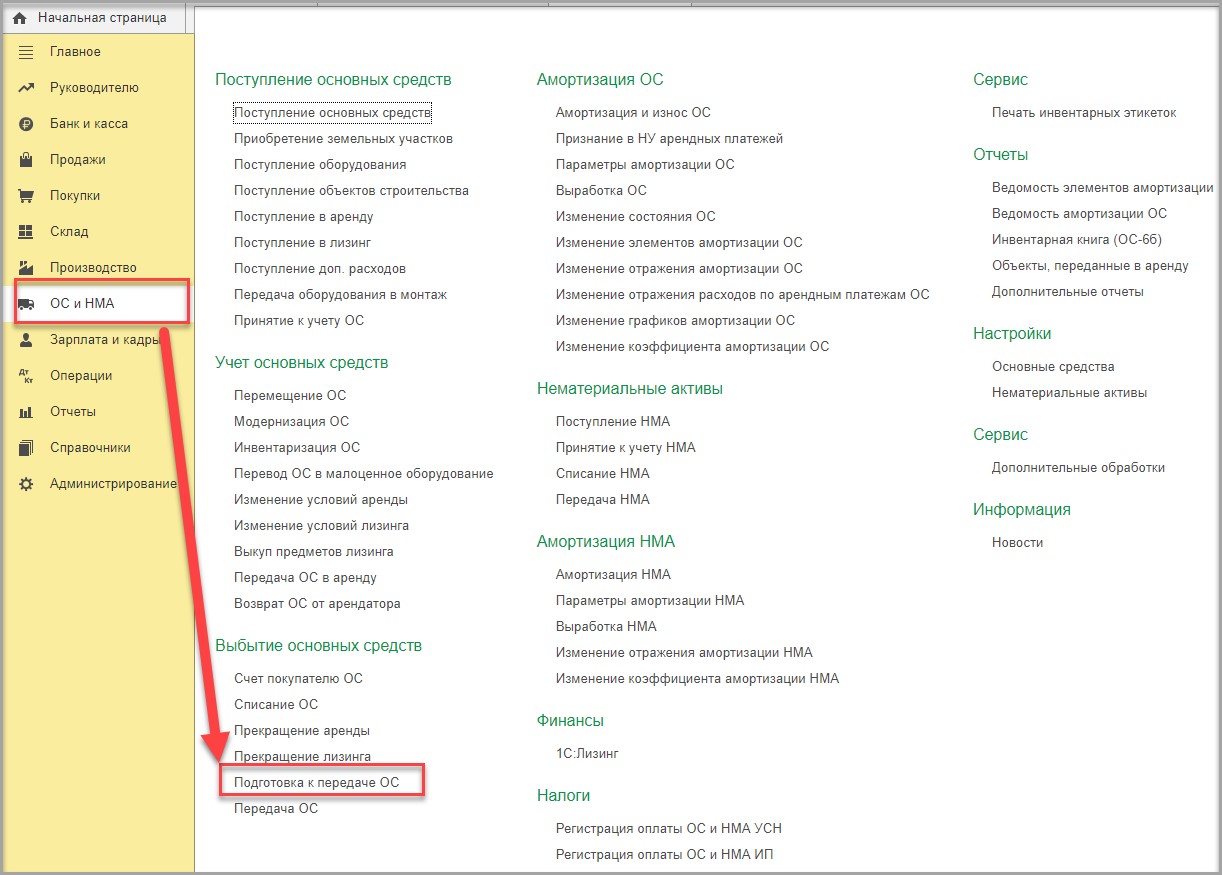
Task: Open Принятие к учету НМА
Action: coord(625,447)
